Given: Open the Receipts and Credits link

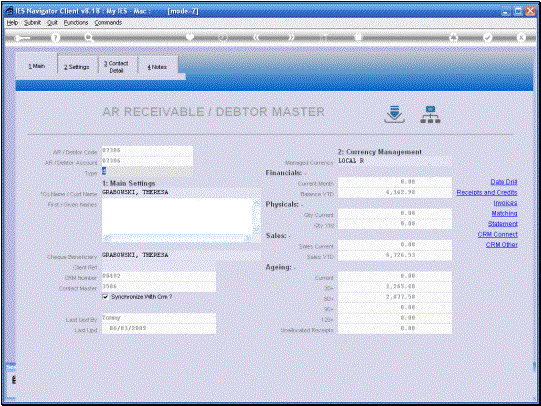Looking at the screenshot, I should point(487,192).
